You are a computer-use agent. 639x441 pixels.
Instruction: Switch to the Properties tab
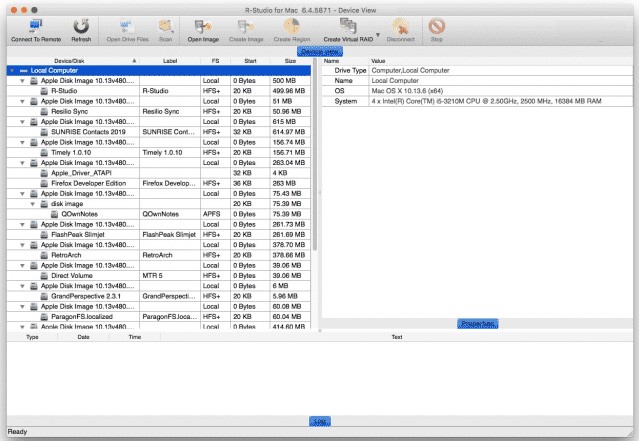(x=478, y=324)
